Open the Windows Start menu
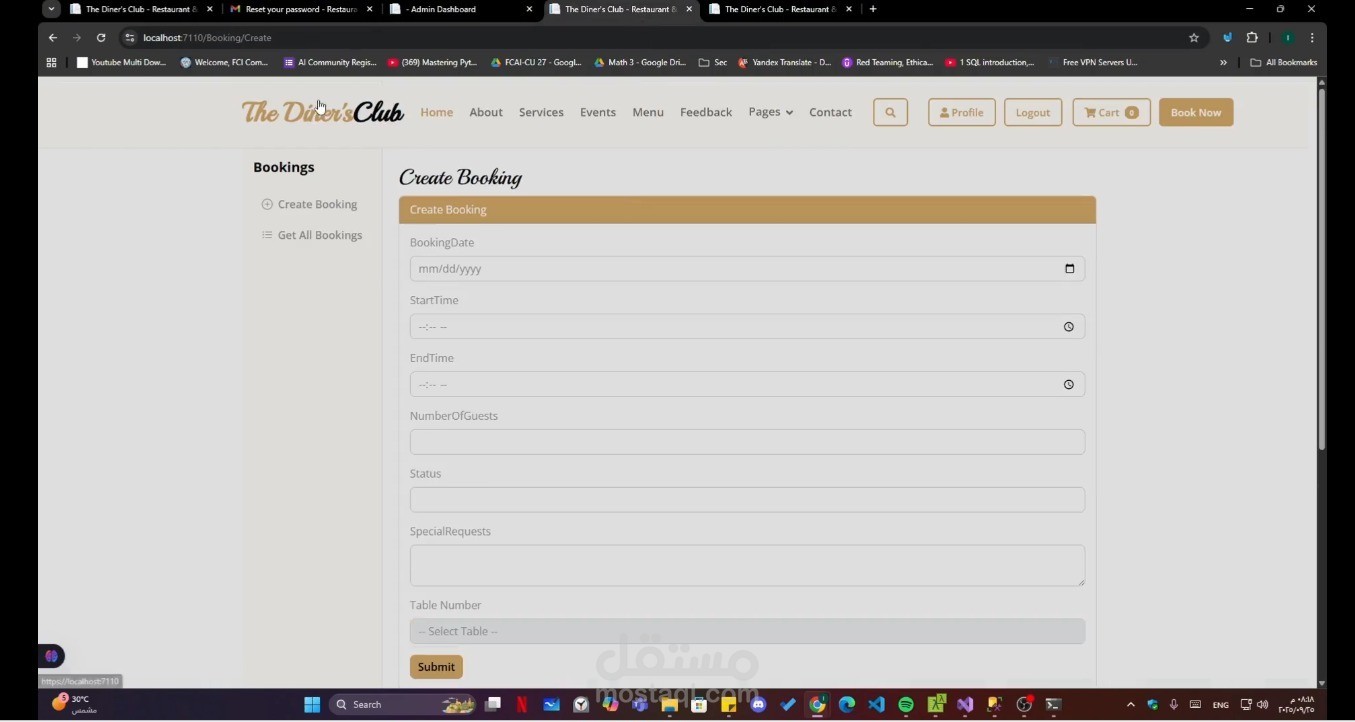Screen dimensions: 1355x722 pyautogui.click(x=312, y=705)
